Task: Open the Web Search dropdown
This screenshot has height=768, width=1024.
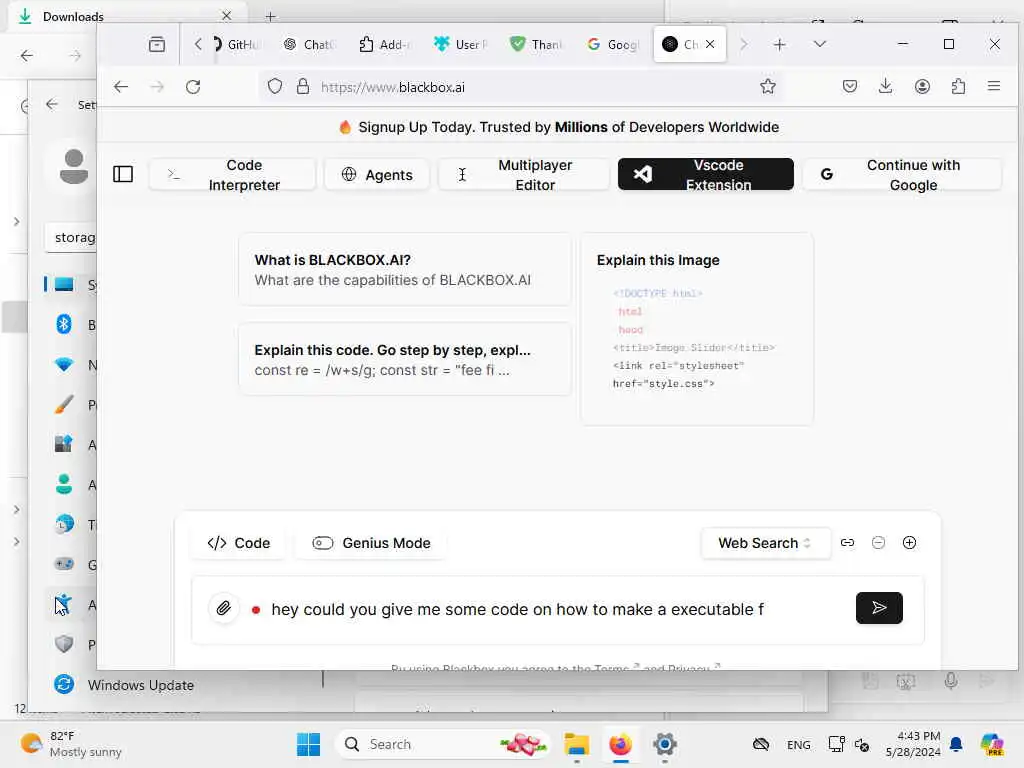Action: 765,543
